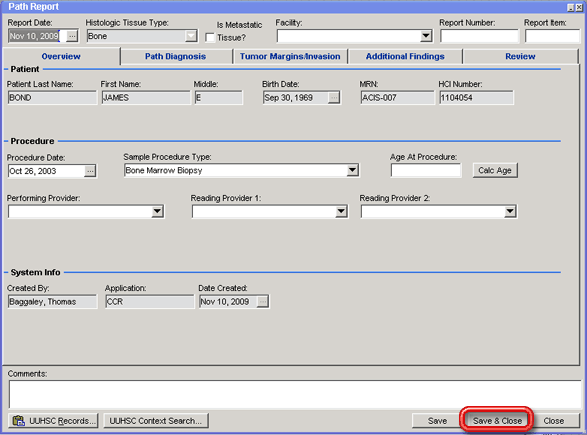587x435 pixels.
Task: Click into the Comments text box
Action: (295, 394)
